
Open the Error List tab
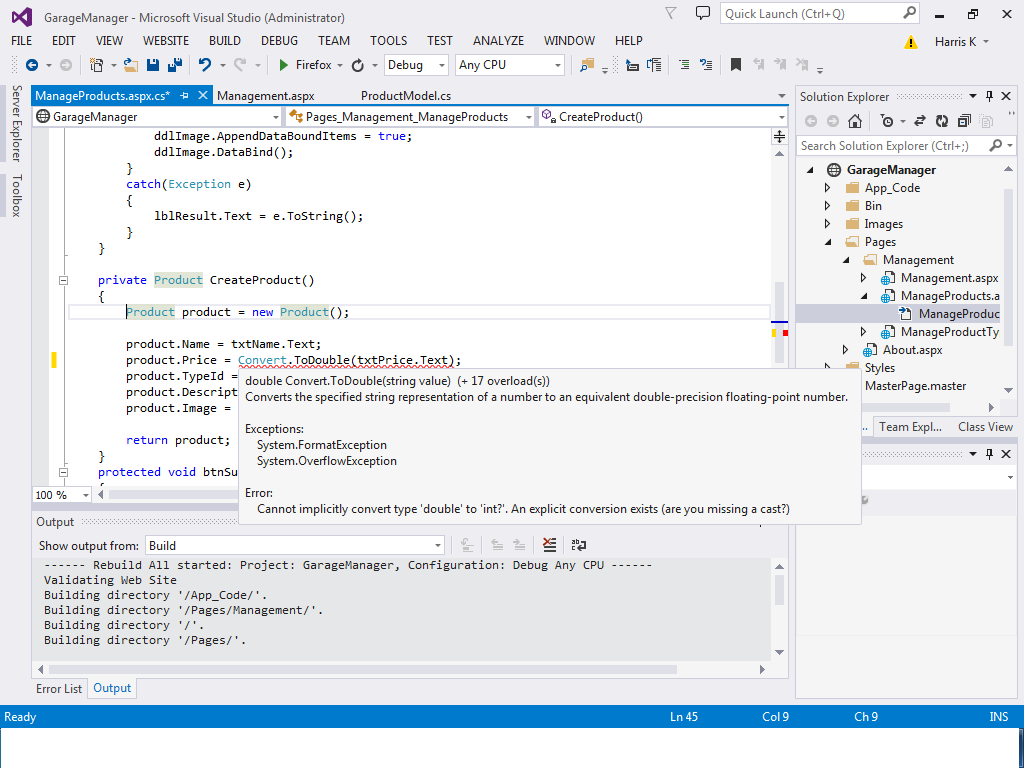[x=59, y=688]
